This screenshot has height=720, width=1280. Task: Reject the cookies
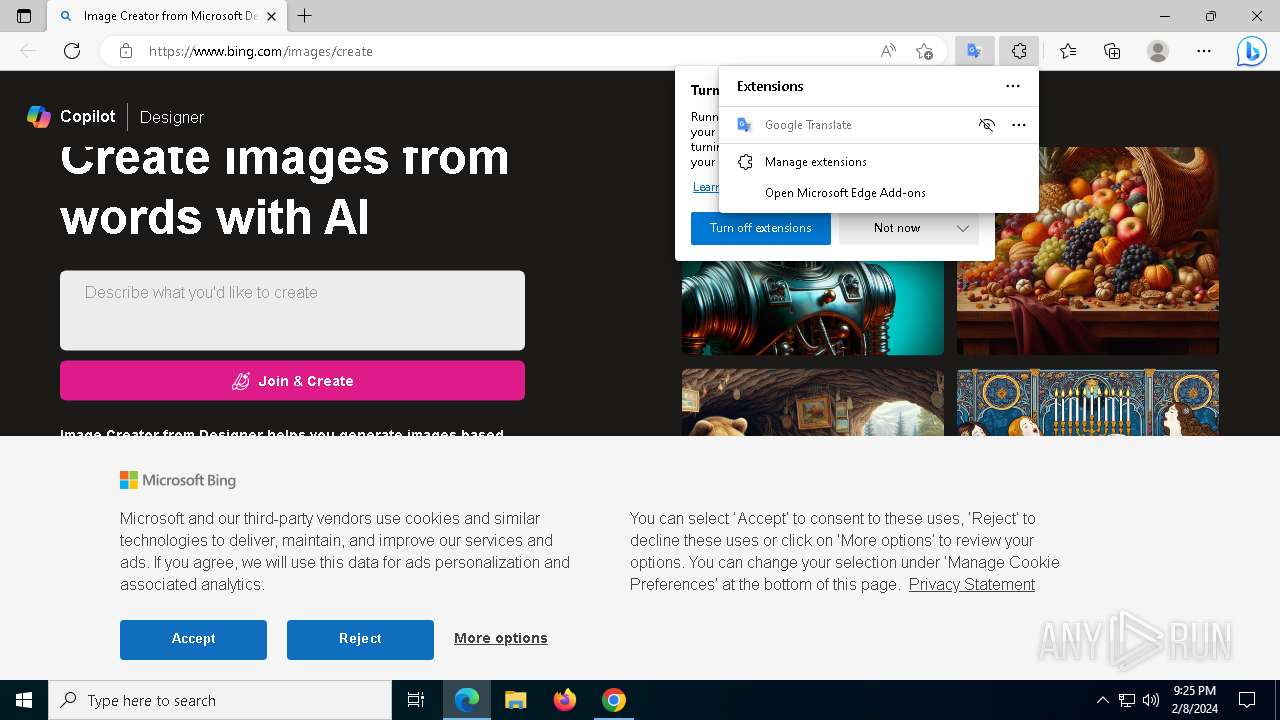[360, 639]
